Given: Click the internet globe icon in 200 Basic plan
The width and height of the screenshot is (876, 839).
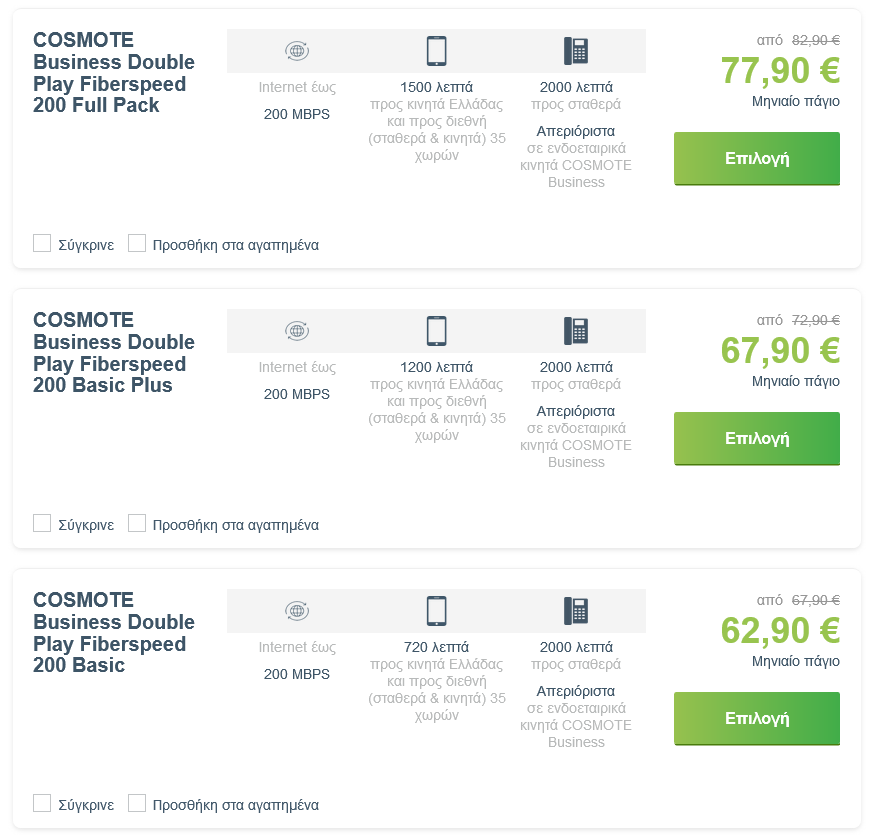Looking at the screenshot, I should (296, 611).
